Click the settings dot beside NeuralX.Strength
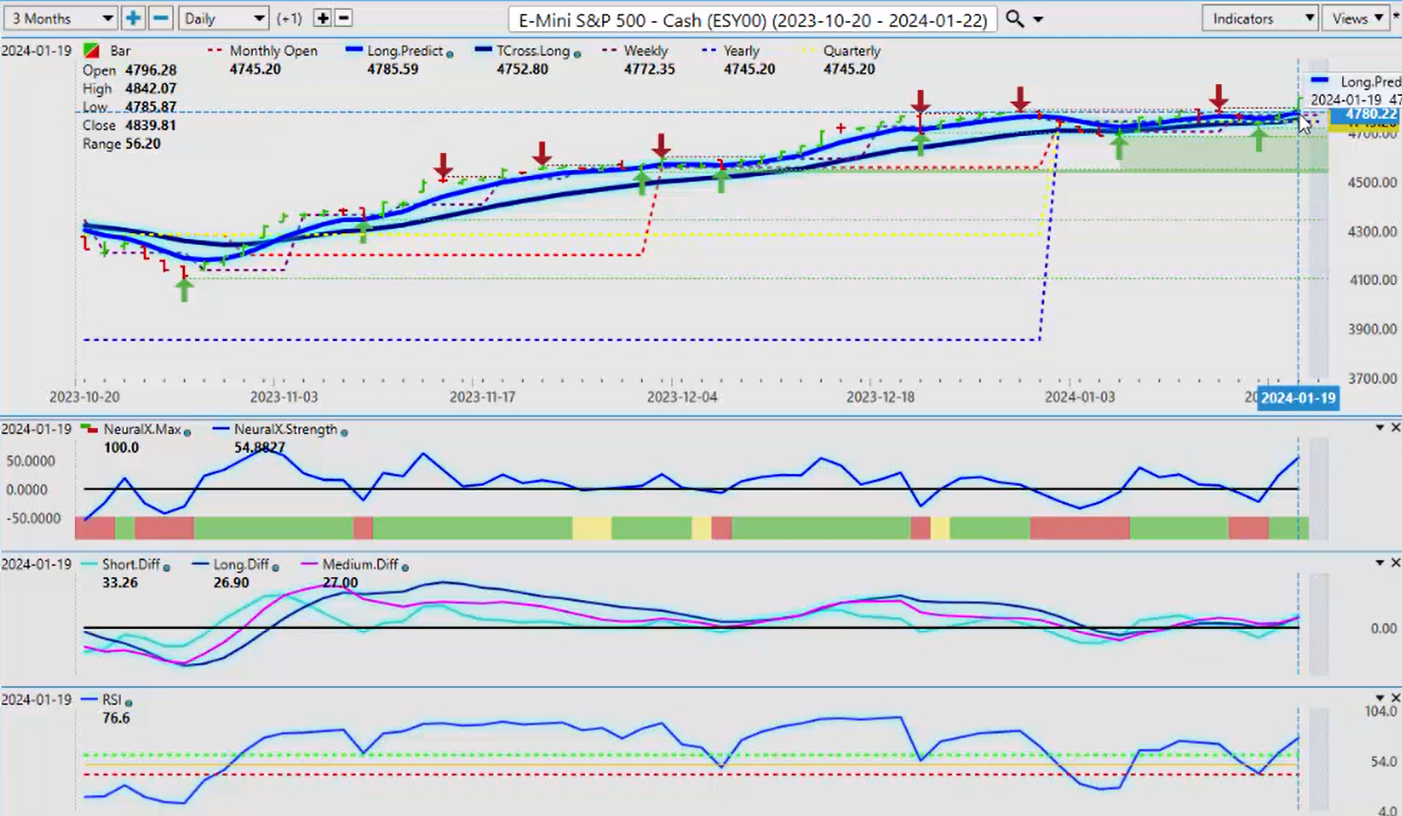1402x816 pixels. [344, 431]
